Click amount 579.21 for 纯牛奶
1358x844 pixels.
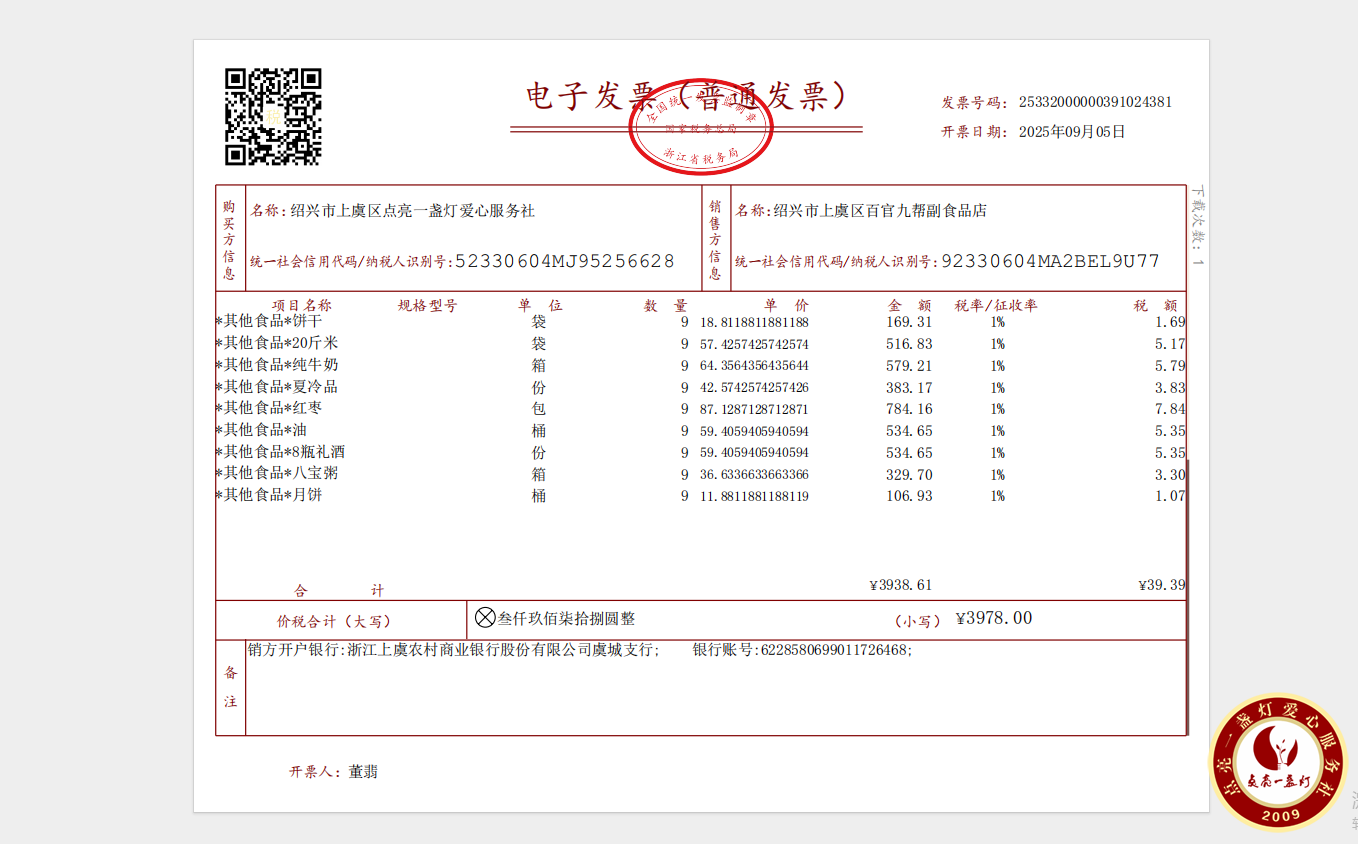click(909, 366)
